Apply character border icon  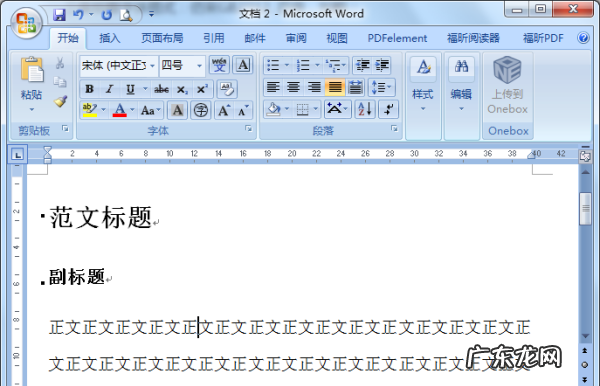pyautogui.click(x=243, y=65)
